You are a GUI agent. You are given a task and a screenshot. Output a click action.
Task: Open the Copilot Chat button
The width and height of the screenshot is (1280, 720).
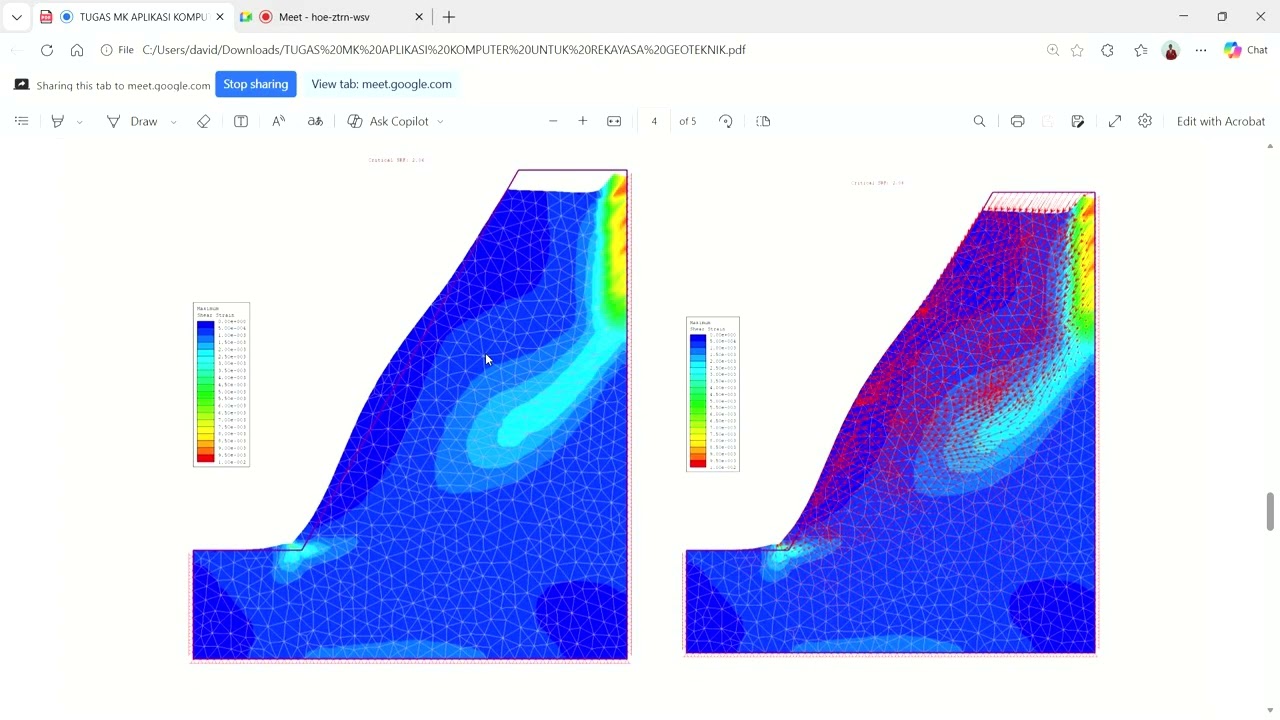click(1246, 50)
